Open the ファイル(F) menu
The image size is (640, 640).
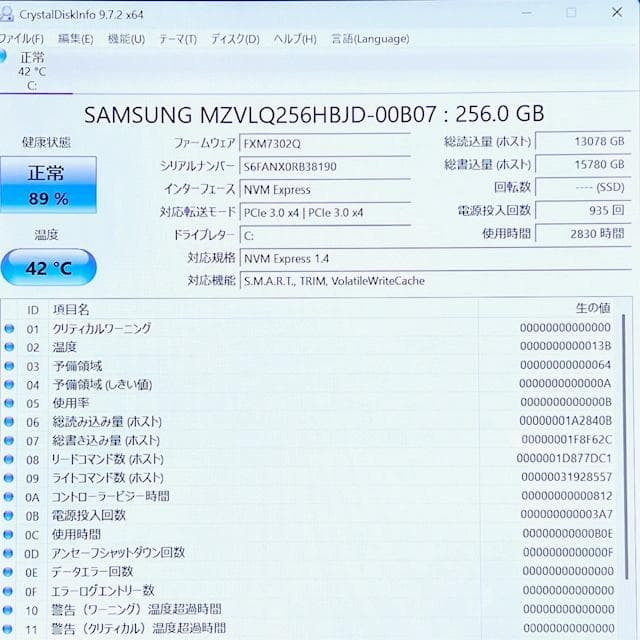pyautogui.click(x=22, y=39)
